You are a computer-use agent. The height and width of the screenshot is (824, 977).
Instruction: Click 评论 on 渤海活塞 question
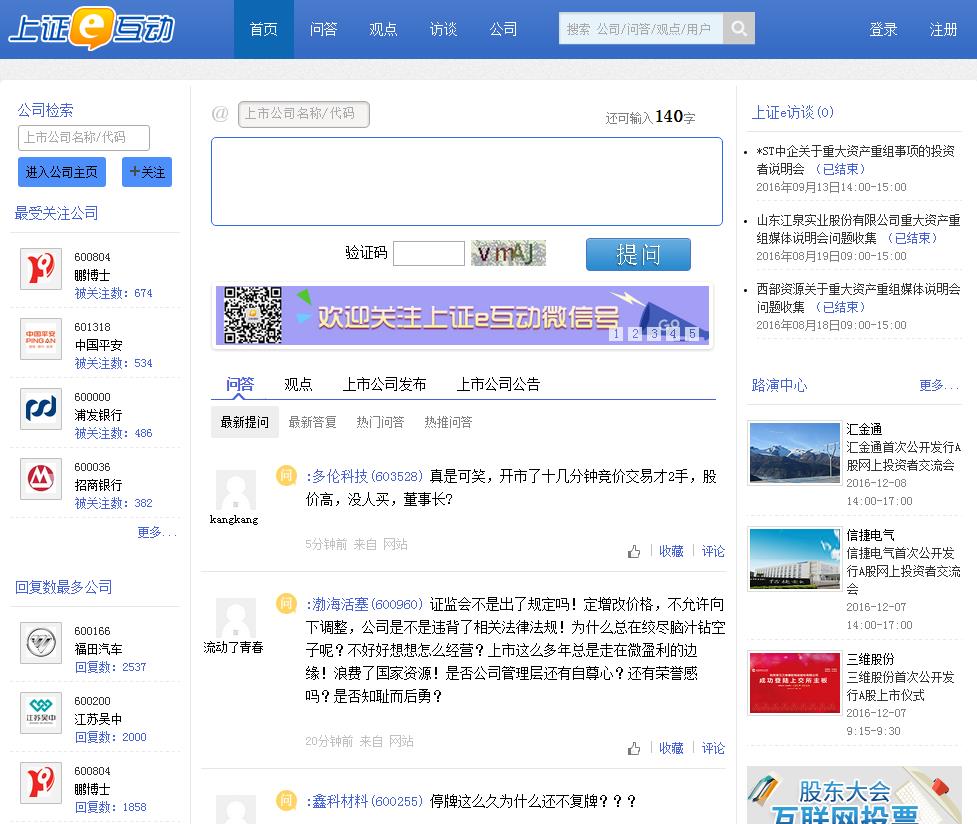click(713, 749)
